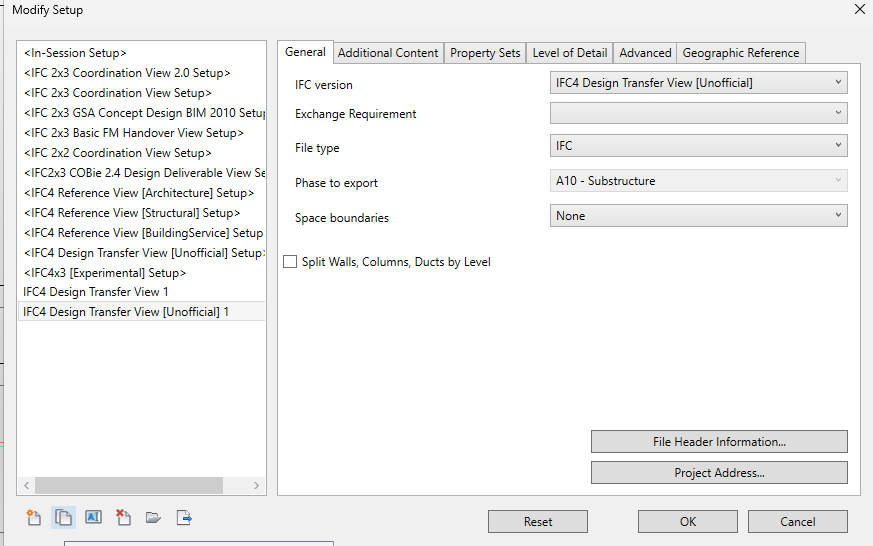Click the Reset button
Screen dimensions: 873x546
(538, 522)
